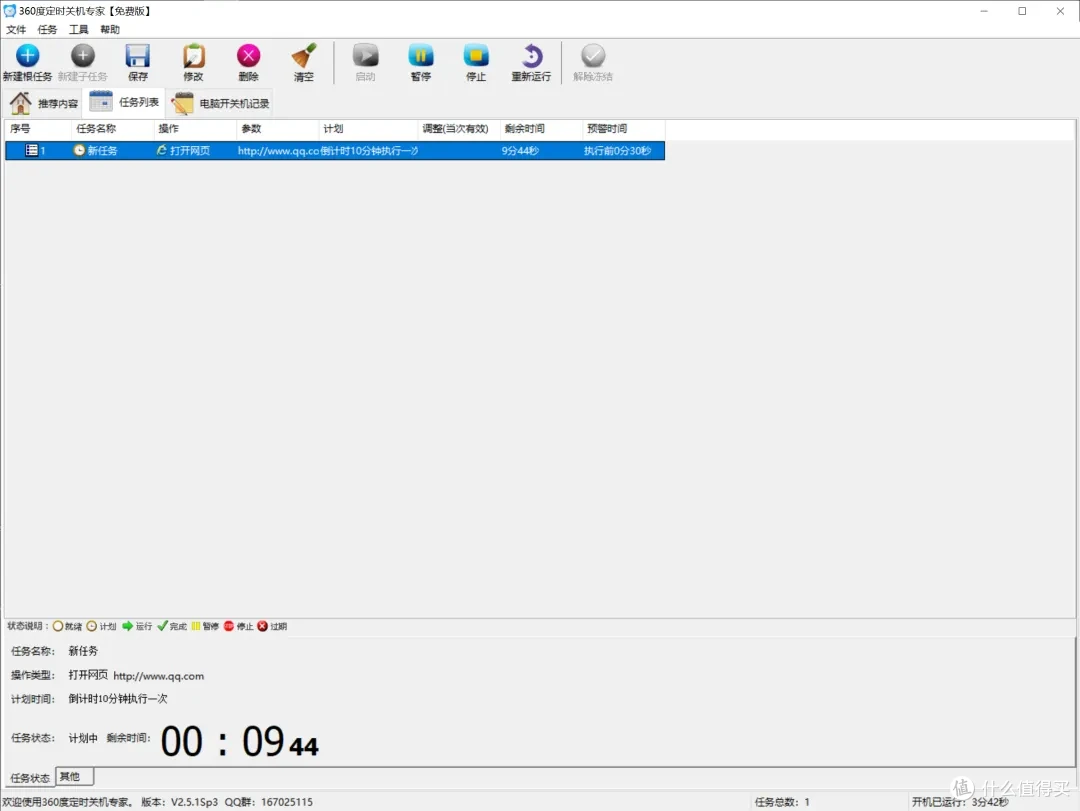Screen dimensions: 1080x811
Task: Click the 计划 column header
Action: [x=369, y=129]
